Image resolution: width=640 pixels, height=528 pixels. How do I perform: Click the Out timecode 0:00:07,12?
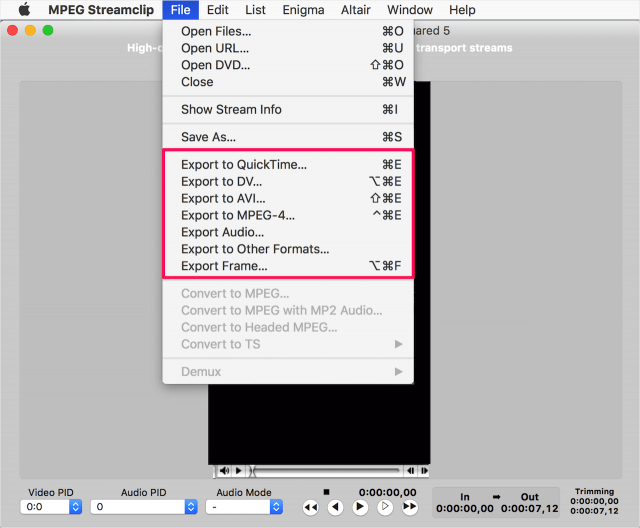point(529,508)
